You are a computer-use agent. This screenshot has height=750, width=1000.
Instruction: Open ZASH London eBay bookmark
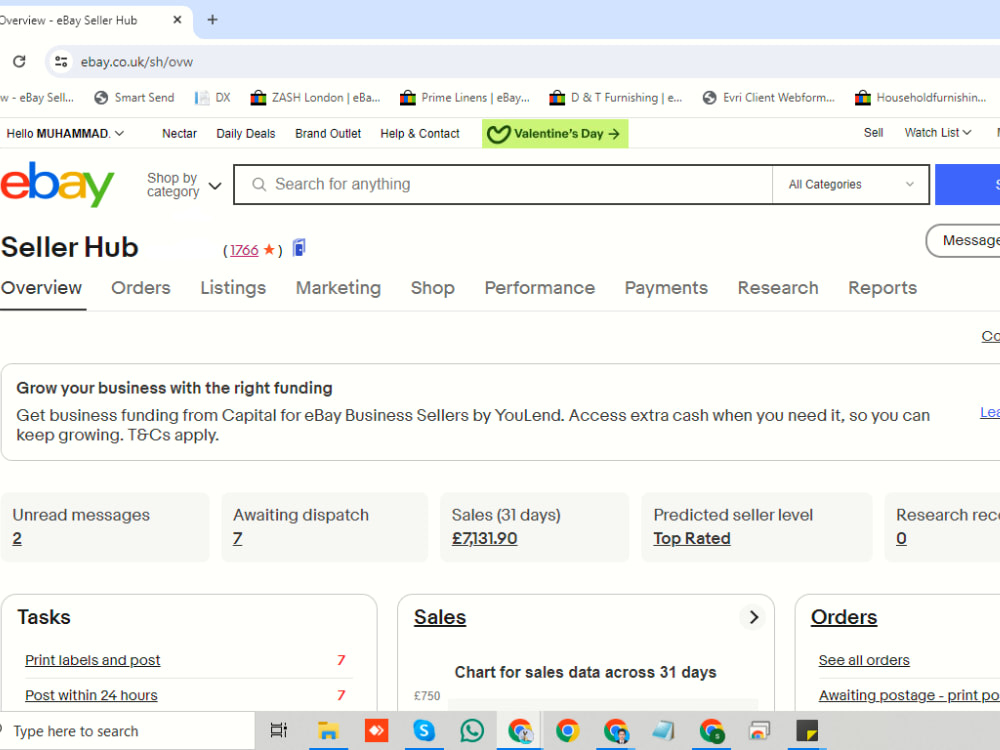315,98
